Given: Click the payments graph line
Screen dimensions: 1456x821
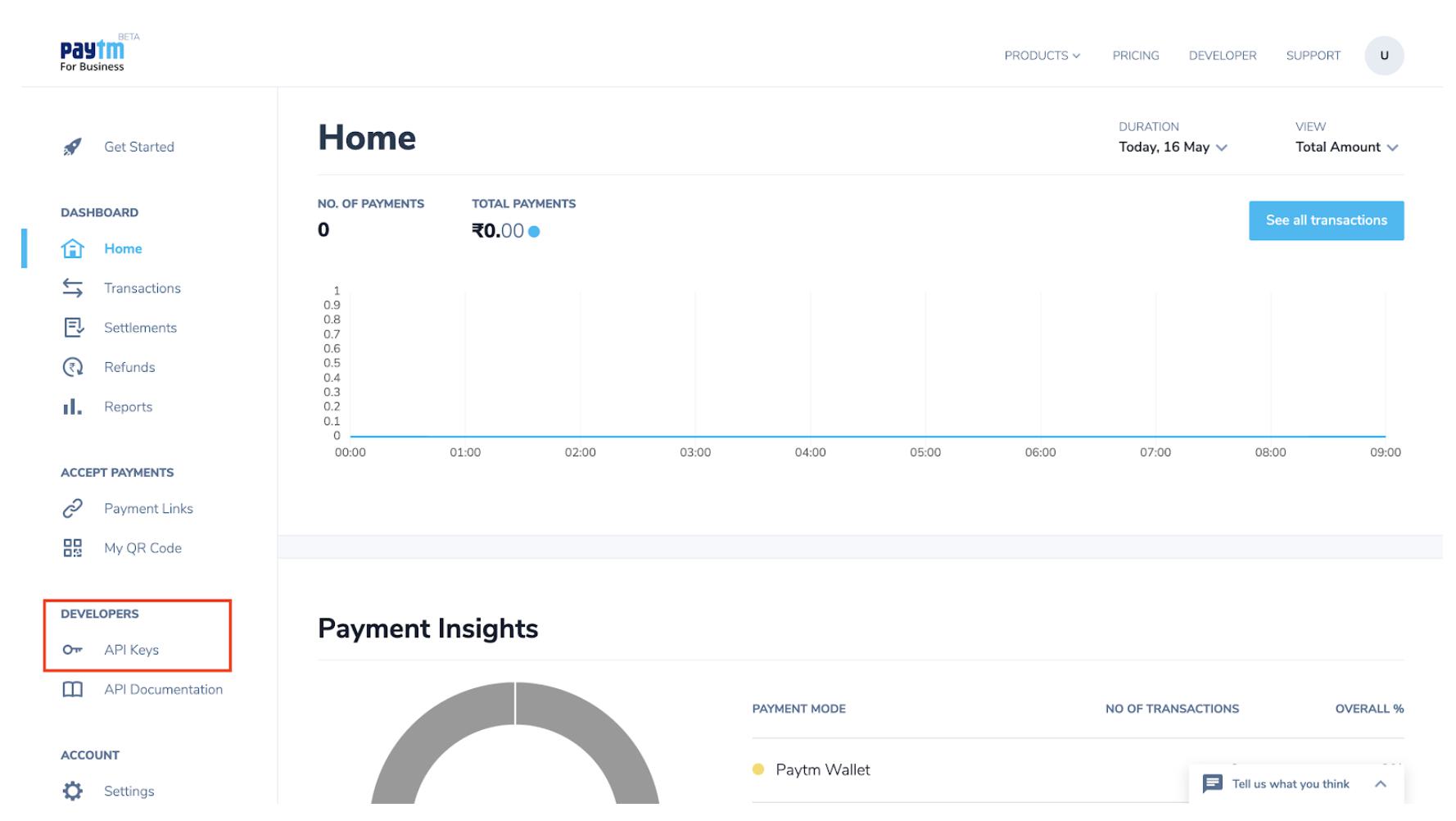Looking at the screenshot, I should click(867, 436).
